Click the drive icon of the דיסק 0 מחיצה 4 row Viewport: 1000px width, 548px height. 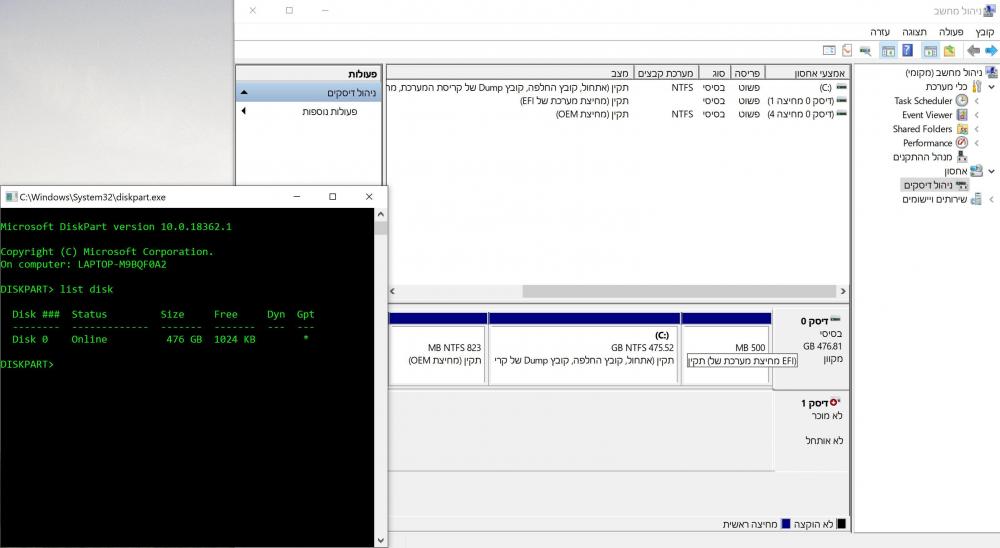pos(841,114)
